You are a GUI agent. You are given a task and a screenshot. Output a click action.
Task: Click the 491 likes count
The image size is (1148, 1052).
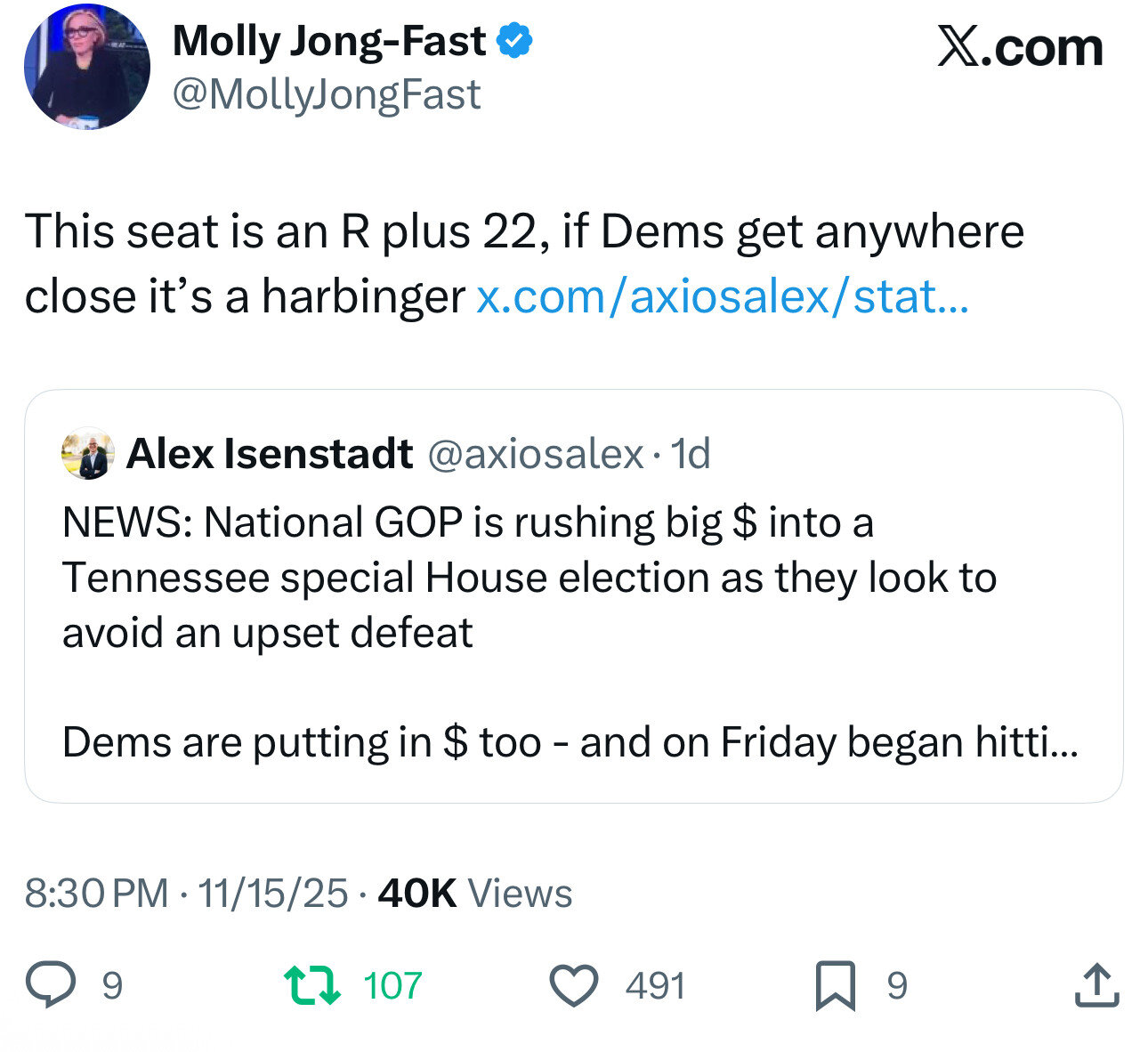click(656, 986)
